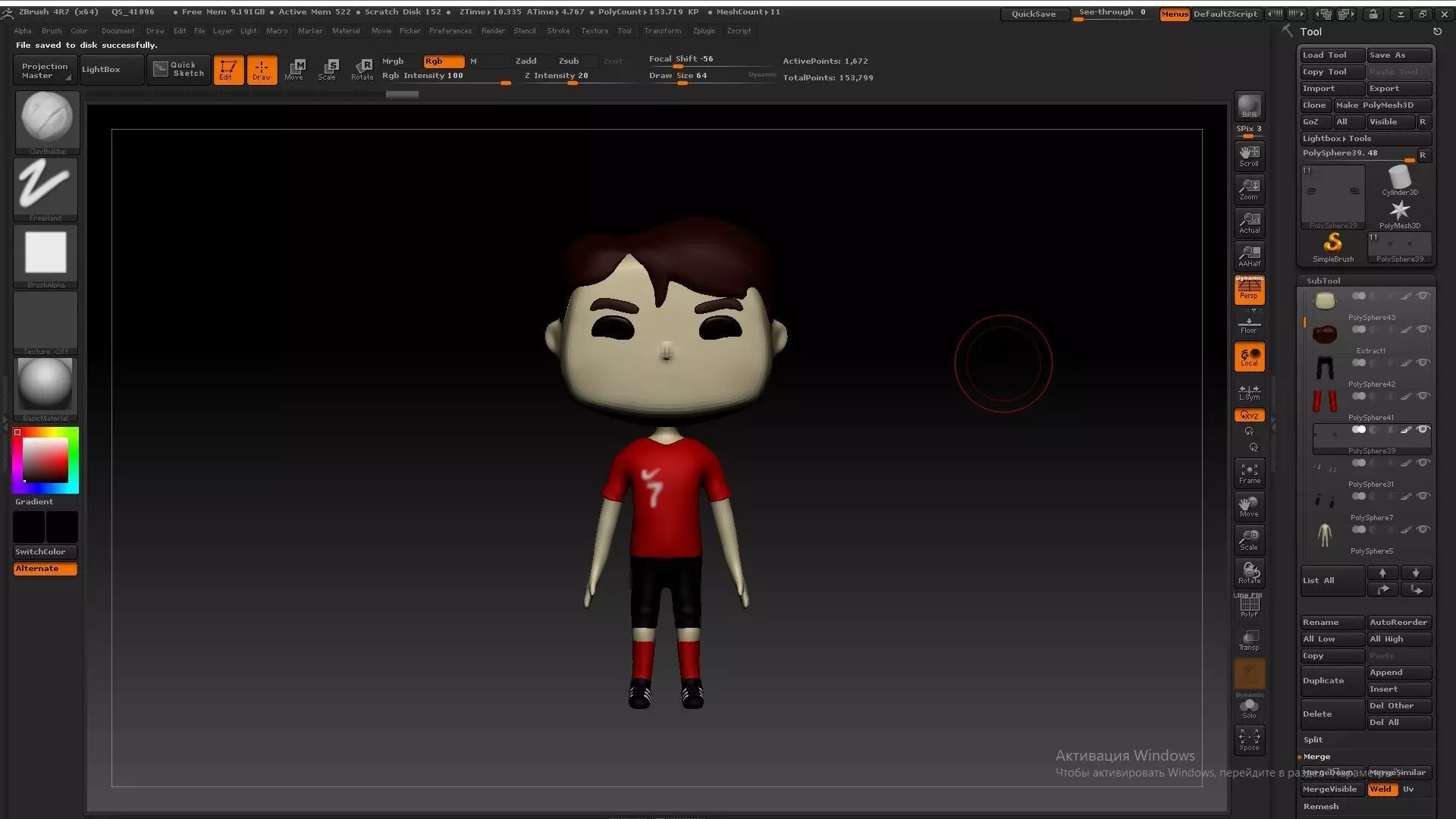Select the Scale transform tool in top toolbar

point(328,70)
